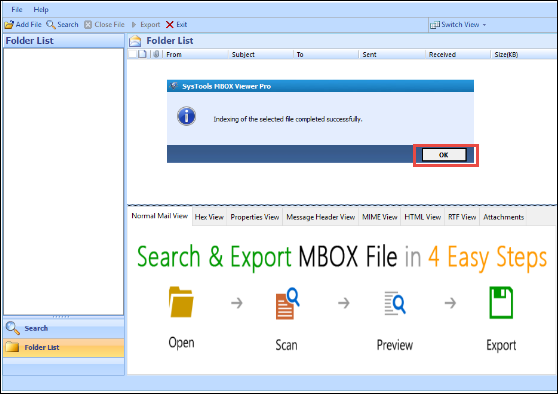Open the Properties View tab
Image resolution: width=558 pixels, height=394 pixels.
pos(255,217)
